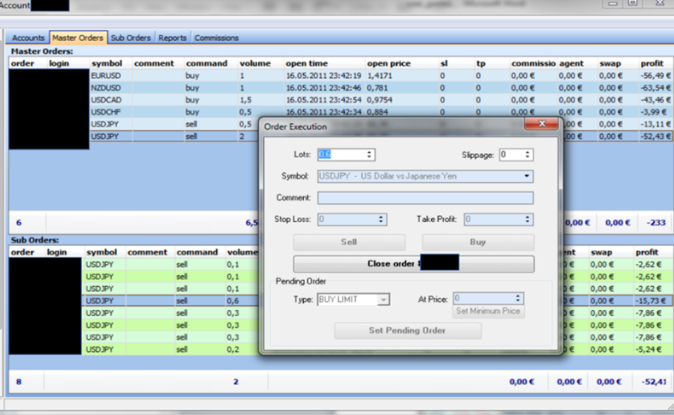Click the Sell button
Screen dimensions: 674x415
[x=349, y=242]
